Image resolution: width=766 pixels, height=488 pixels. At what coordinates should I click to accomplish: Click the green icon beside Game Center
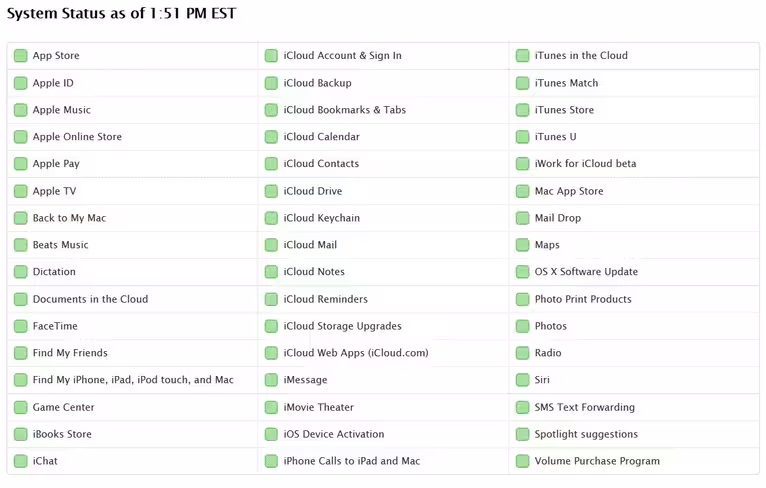click(21, 407)
